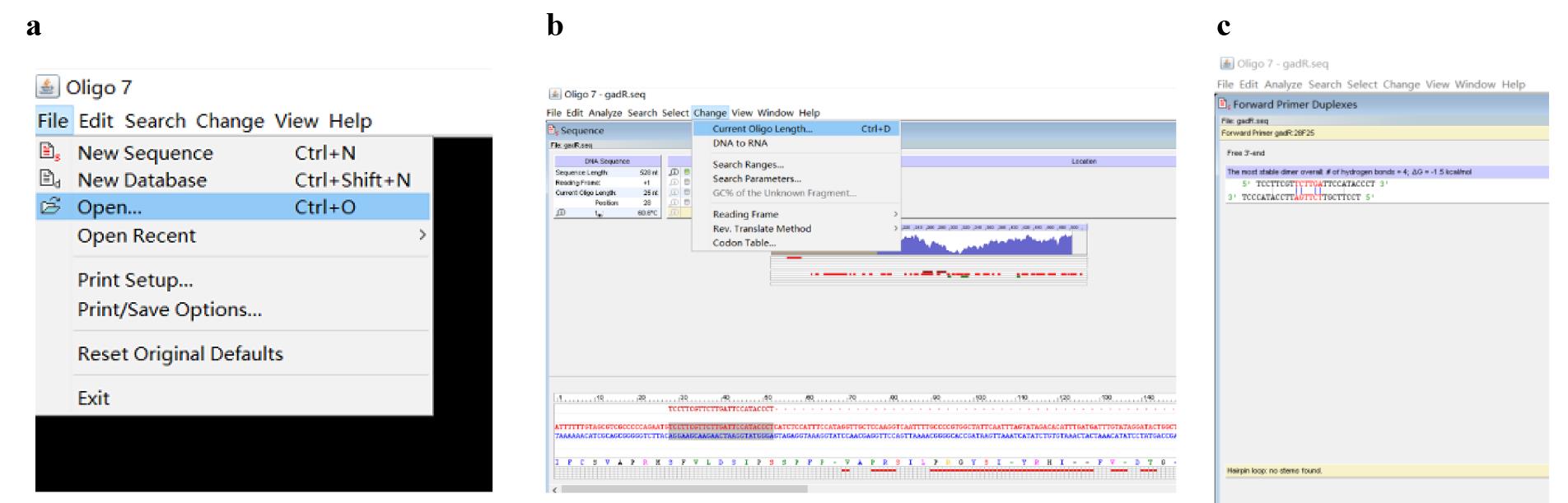The width and height of the screenshot is (1568, 503).
Task: Click the Oligo 7 app icon in the untitled window
Action: [48, 86]
